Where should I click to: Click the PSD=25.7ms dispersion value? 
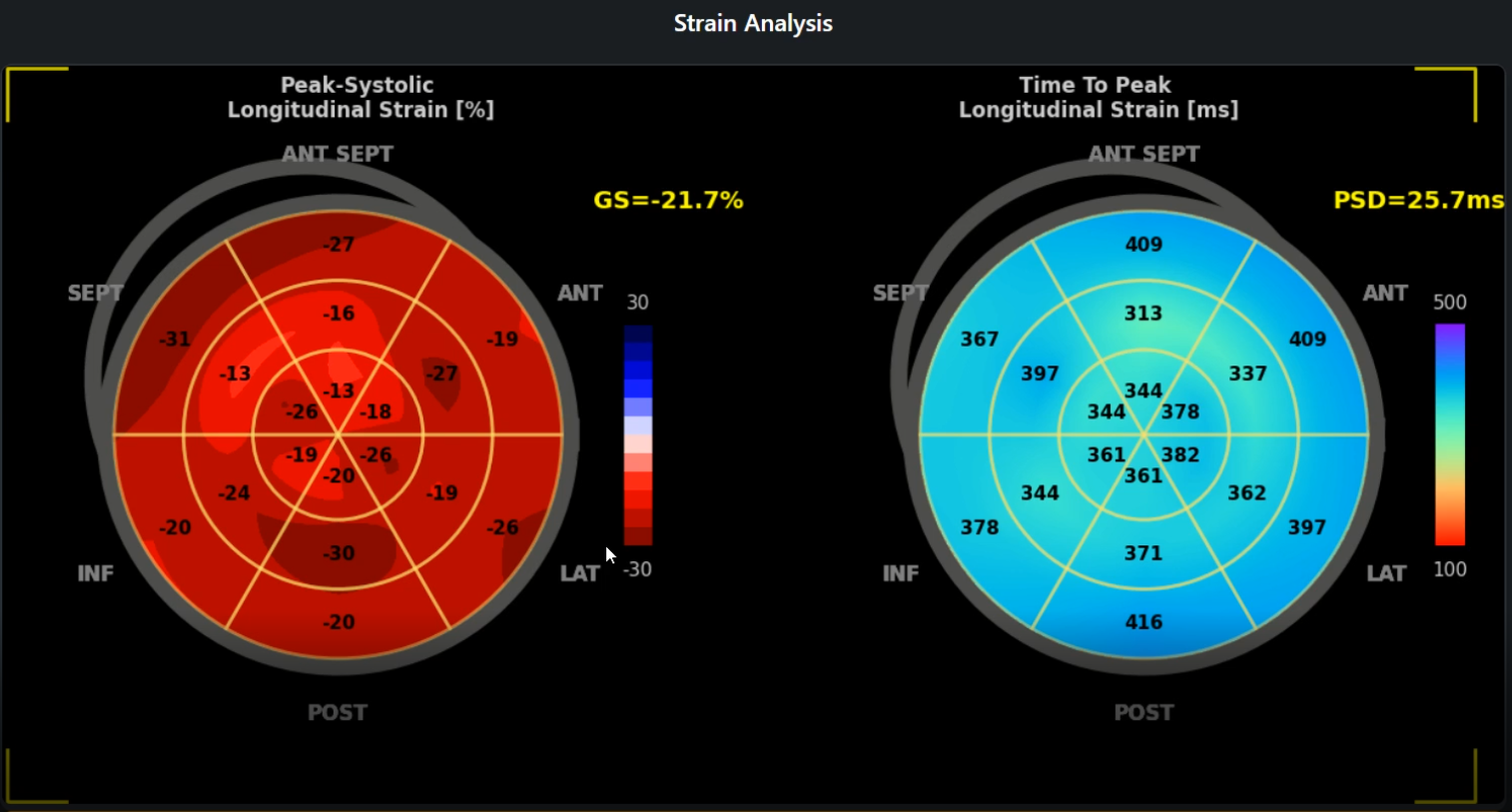click(x=1418, y=201)
